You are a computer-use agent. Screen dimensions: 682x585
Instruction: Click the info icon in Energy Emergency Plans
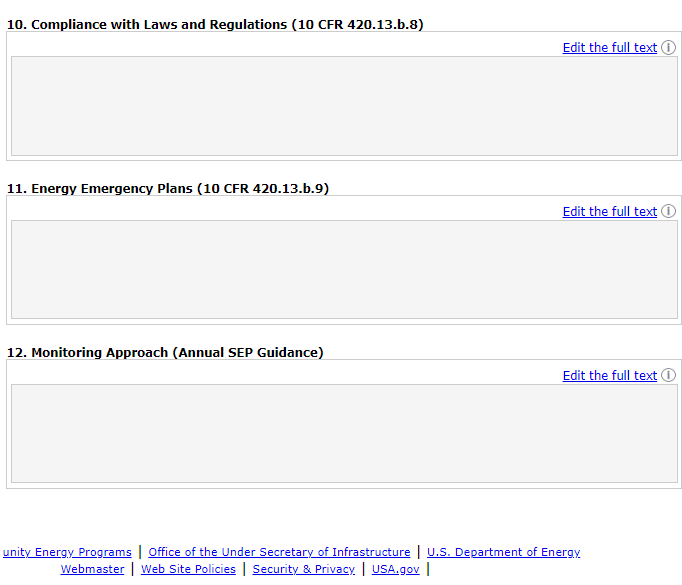tap(669, 211)
